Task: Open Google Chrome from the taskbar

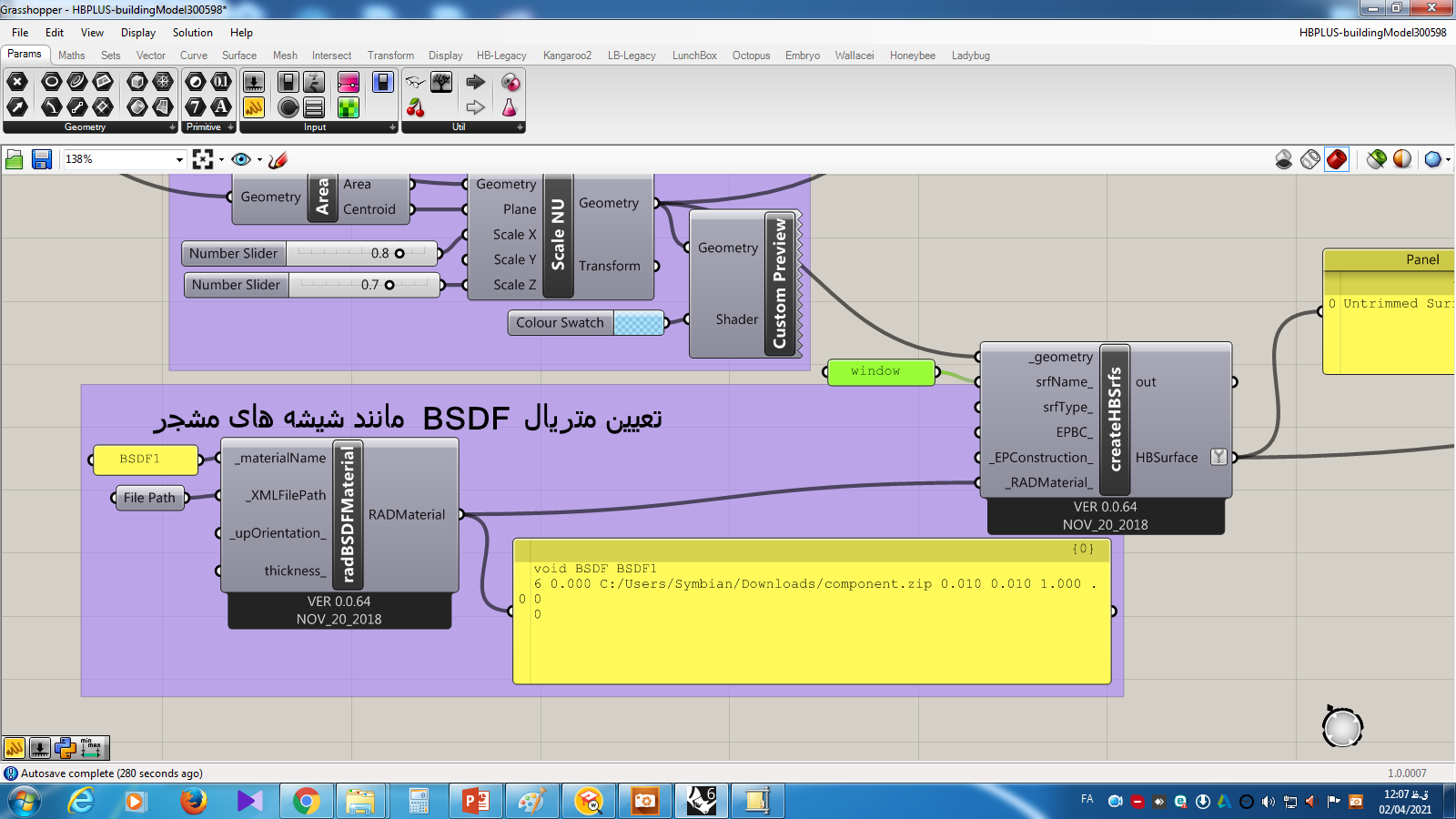Action: pos(307,801)
